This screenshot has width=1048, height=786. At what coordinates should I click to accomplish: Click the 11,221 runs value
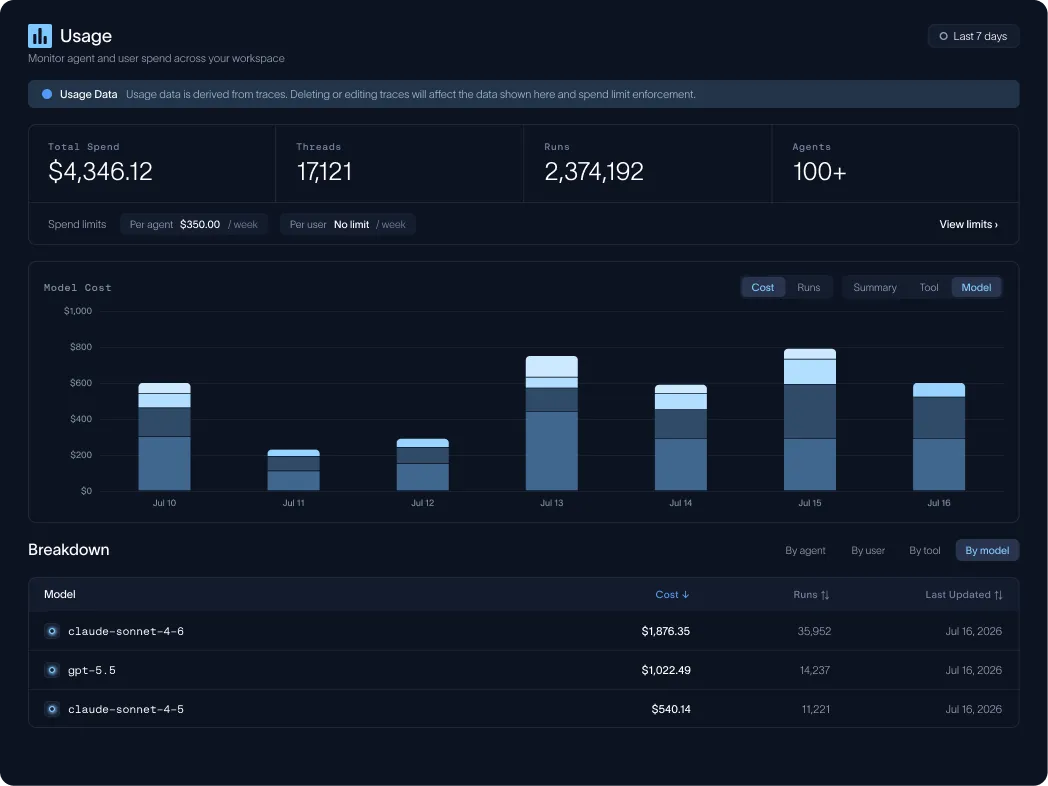(815, 708)
